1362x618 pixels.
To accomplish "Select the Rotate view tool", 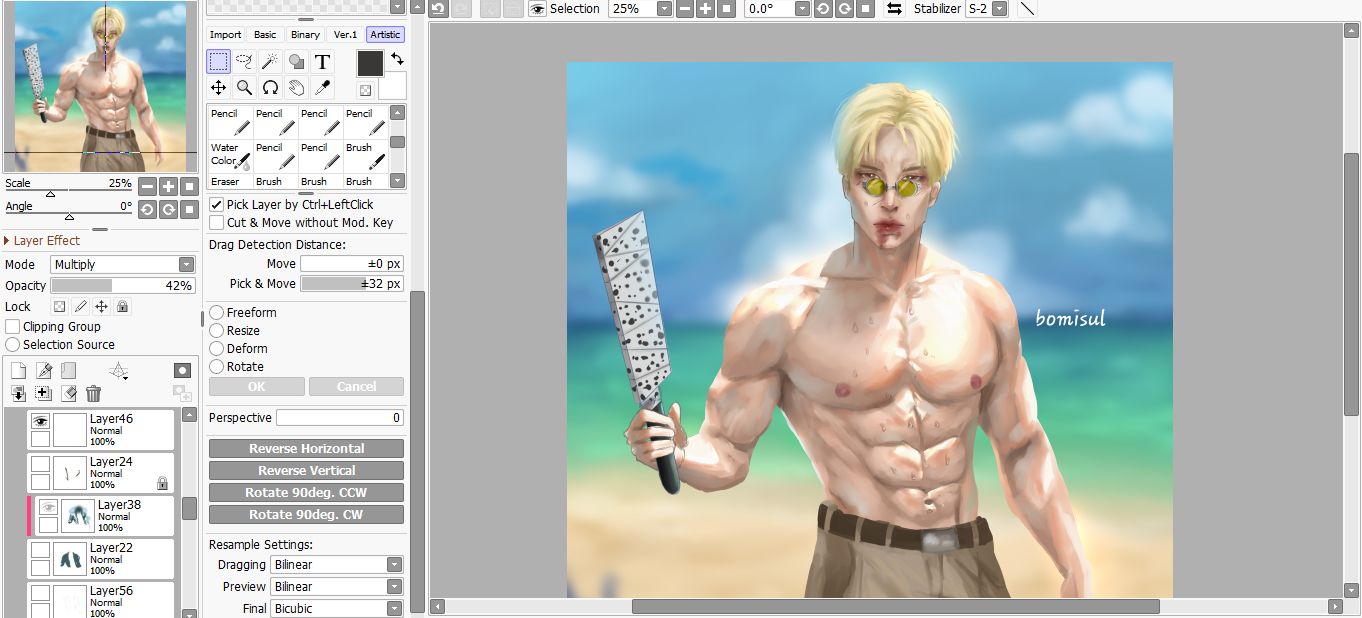I will 270,88.
